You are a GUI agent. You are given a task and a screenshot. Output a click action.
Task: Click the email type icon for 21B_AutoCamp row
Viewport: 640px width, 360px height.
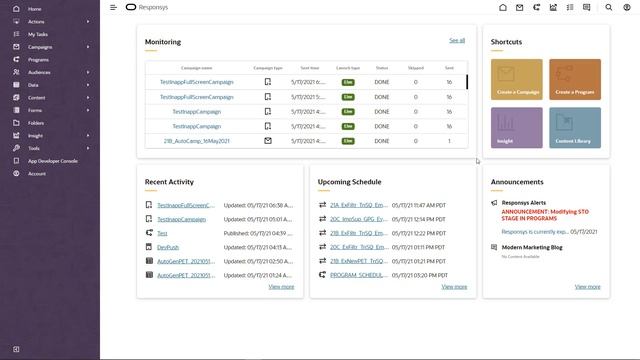click(268, 141)
